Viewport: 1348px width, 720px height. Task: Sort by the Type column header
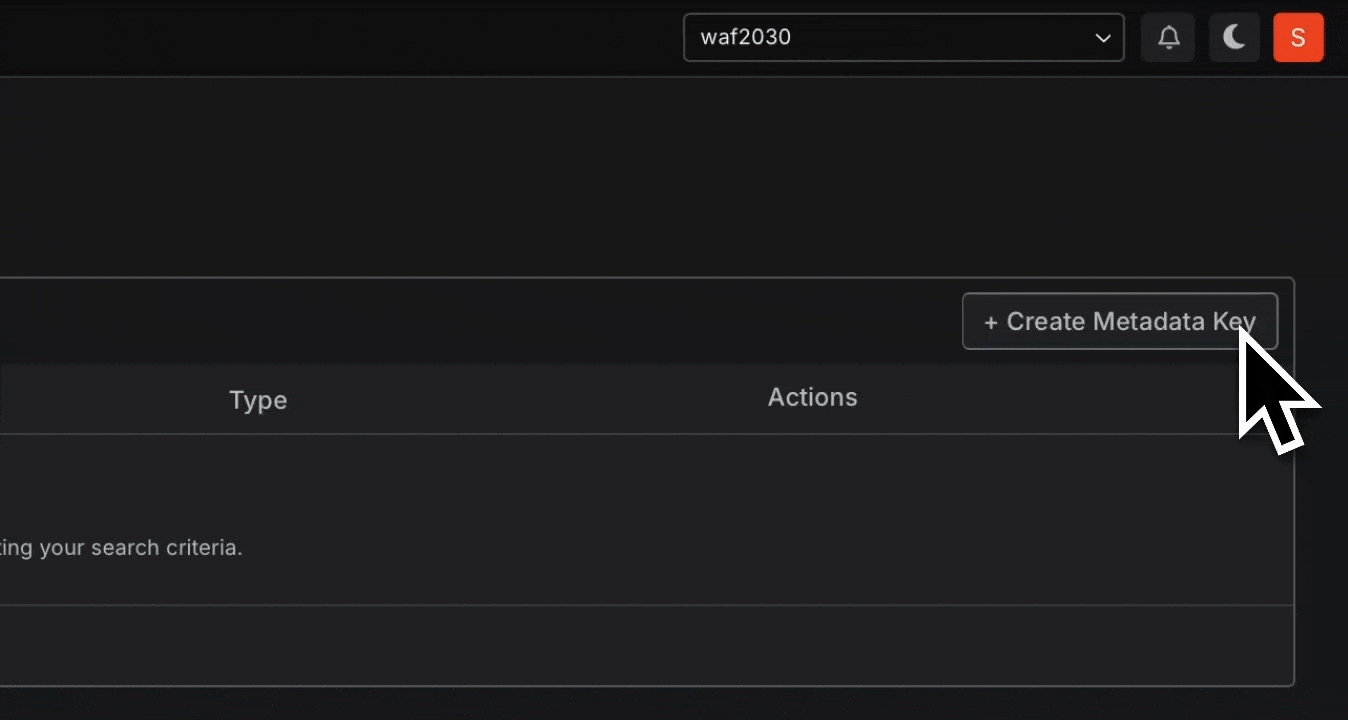258,400
